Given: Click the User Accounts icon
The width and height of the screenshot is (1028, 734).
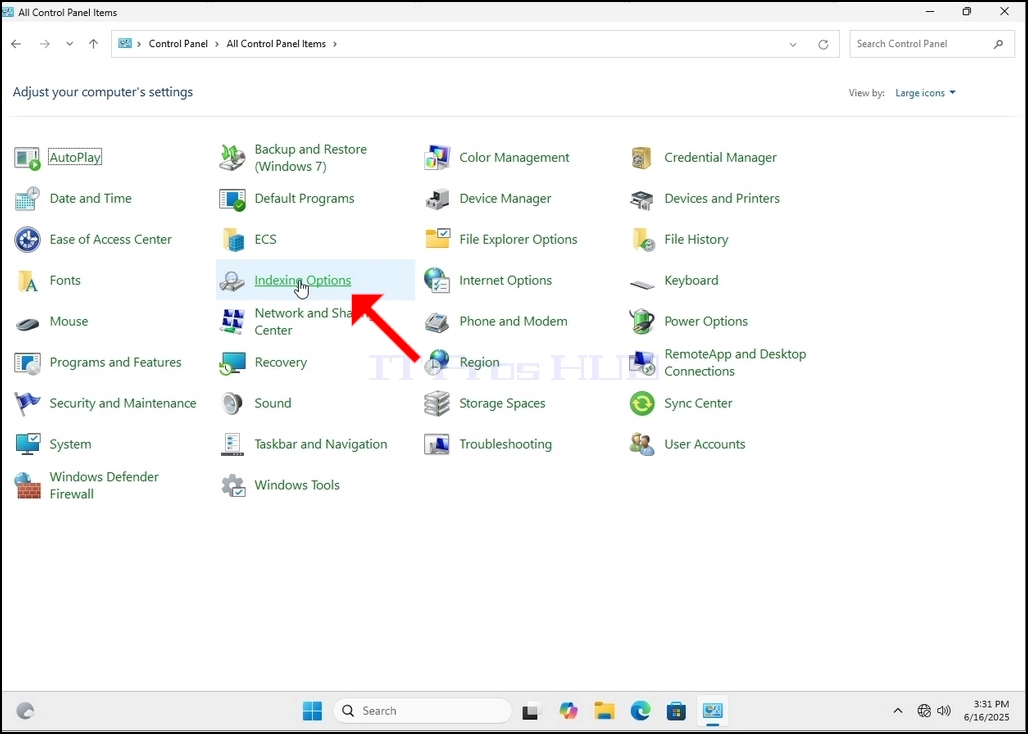Looking at the screenshot, I should pyautogui.click(x=642, y=444).
